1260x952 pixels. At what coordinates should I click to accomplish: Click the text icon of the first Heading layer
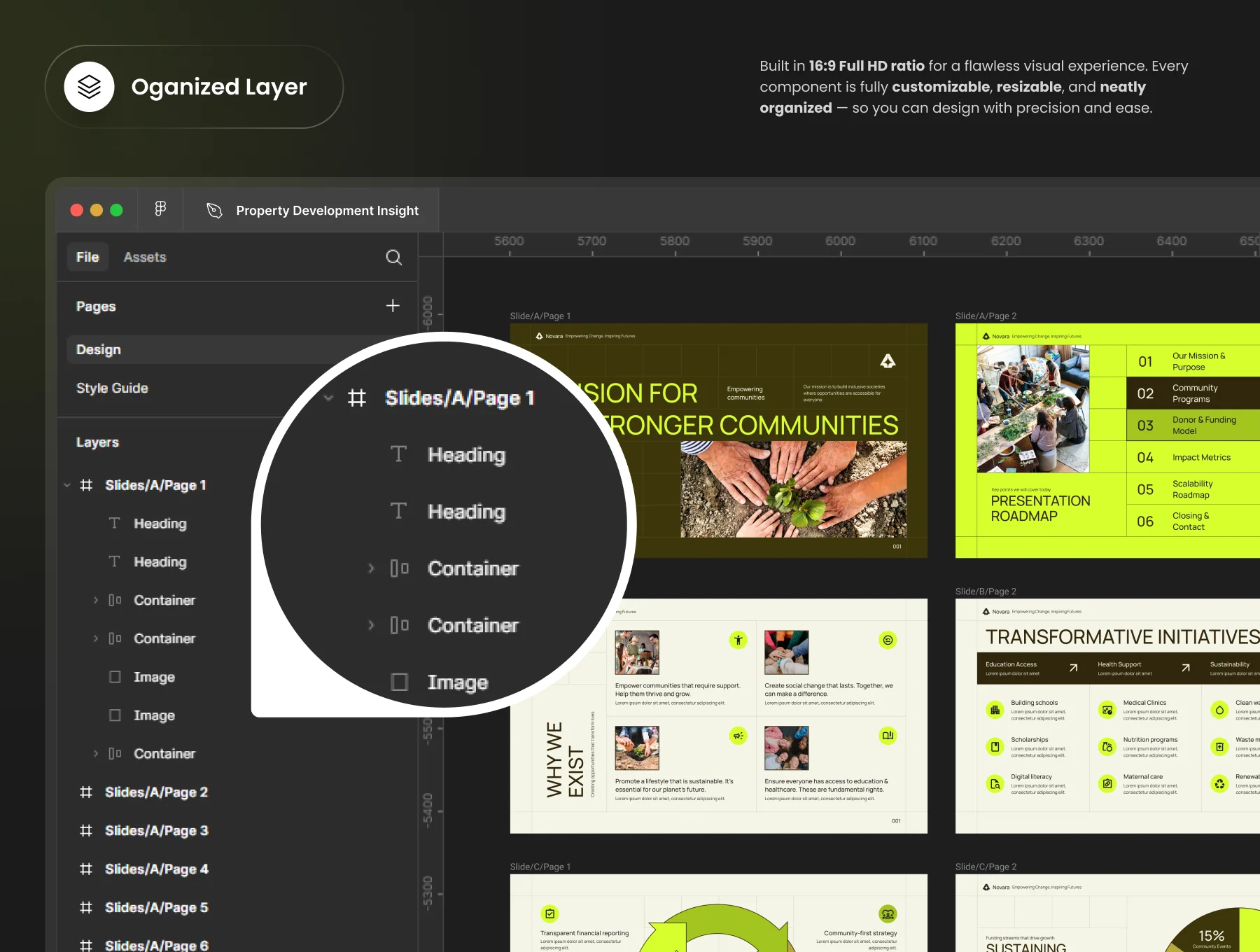coord(114,523)
